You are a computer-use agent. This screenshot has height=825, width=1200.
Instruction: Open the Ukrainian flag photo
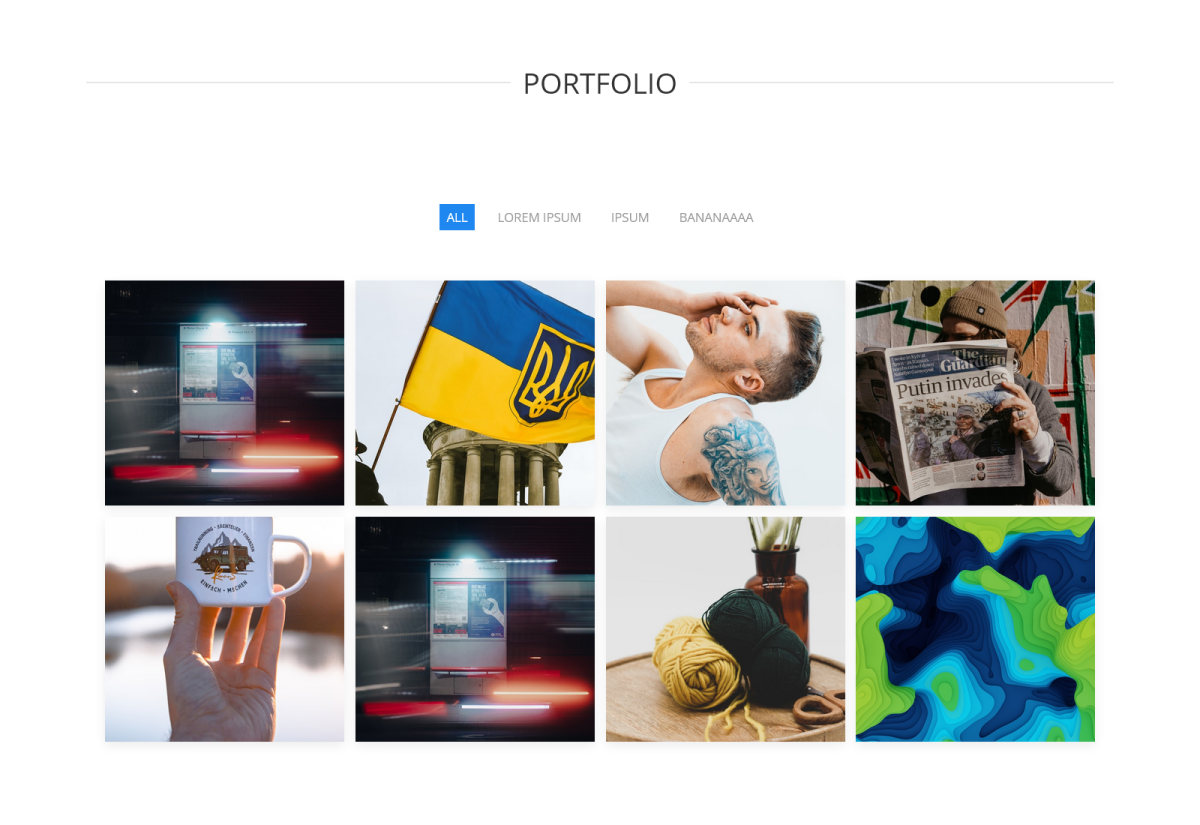(475, 393)
